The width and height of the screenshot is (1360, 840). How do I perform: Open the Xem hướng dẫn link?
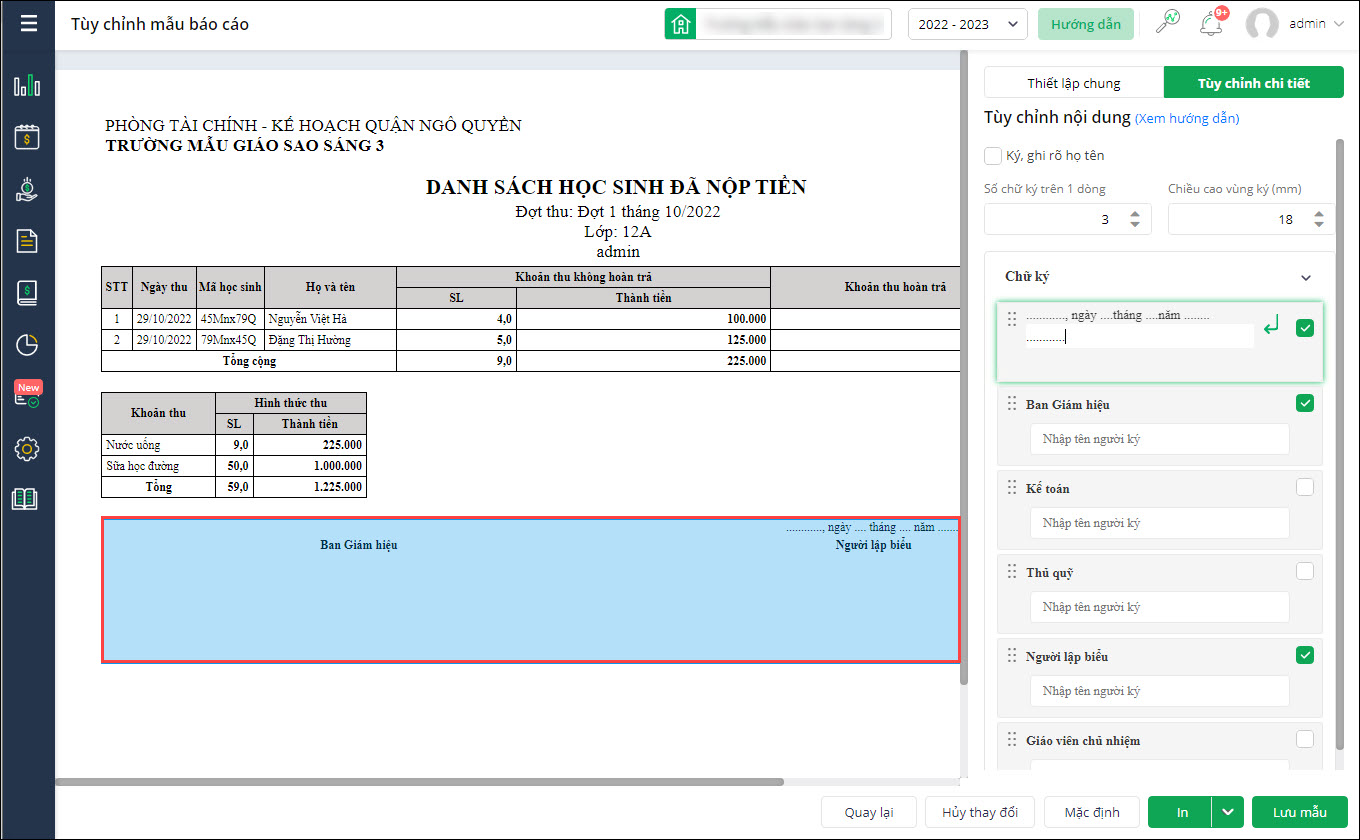click(1187, 118)
